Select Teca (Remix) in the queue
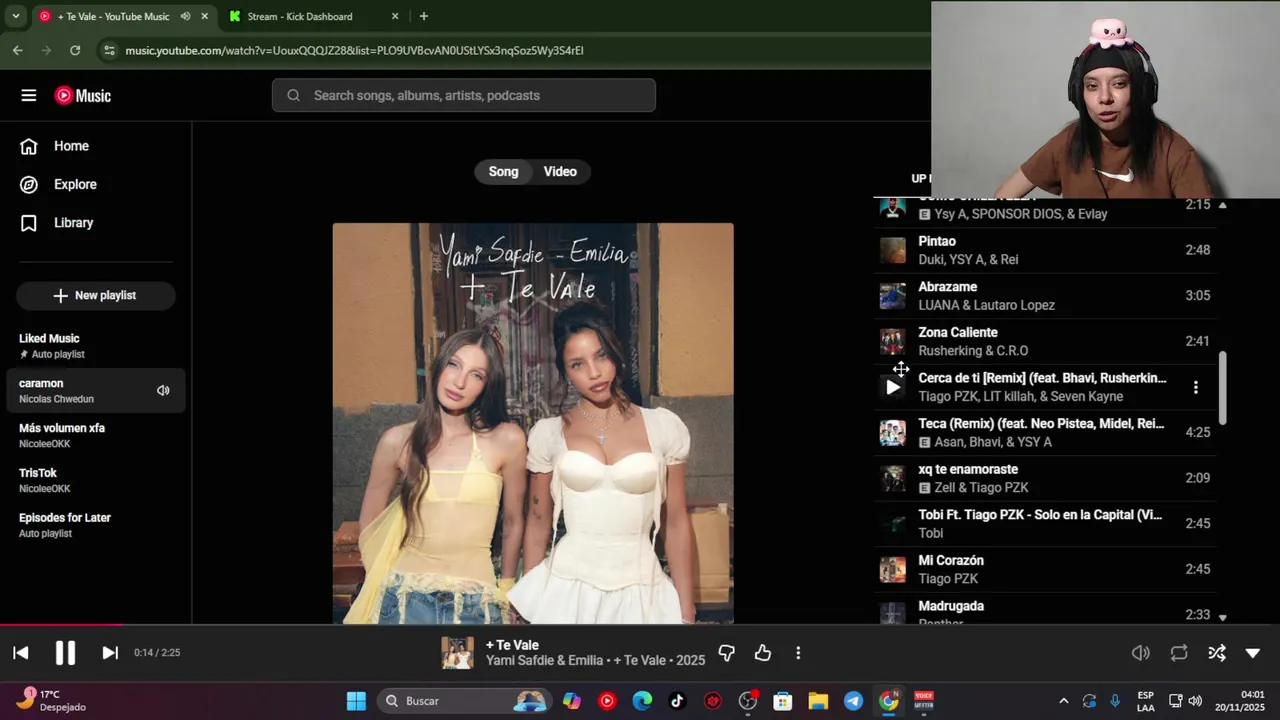This screenshot has width=1280, height=720. [1045, 433]
